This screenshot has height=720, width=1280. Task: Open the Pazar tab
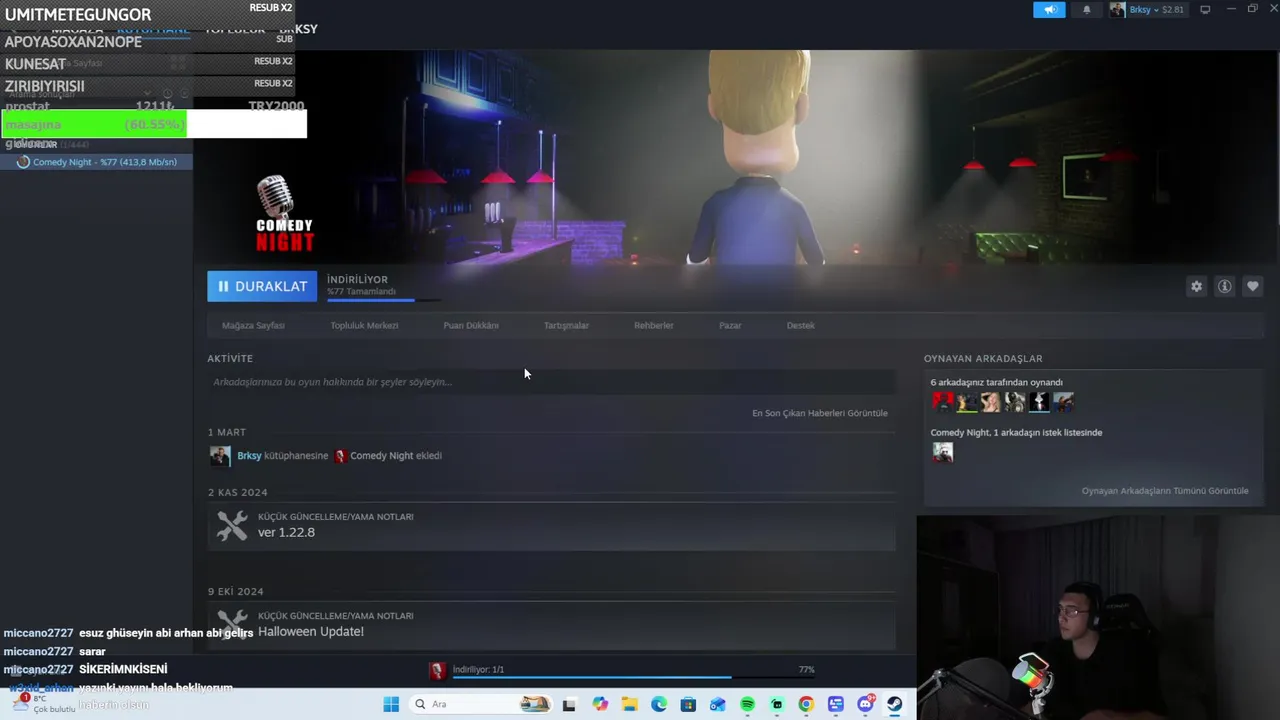click(x=730, y=325)
